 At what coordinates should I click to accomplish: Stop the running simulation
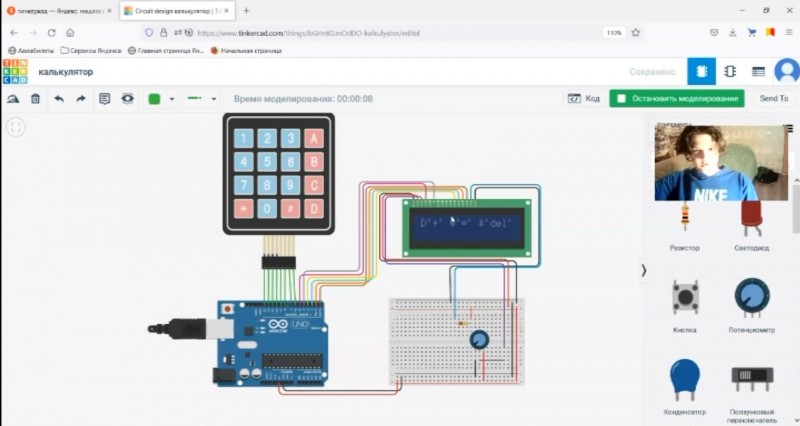[678, 99]
